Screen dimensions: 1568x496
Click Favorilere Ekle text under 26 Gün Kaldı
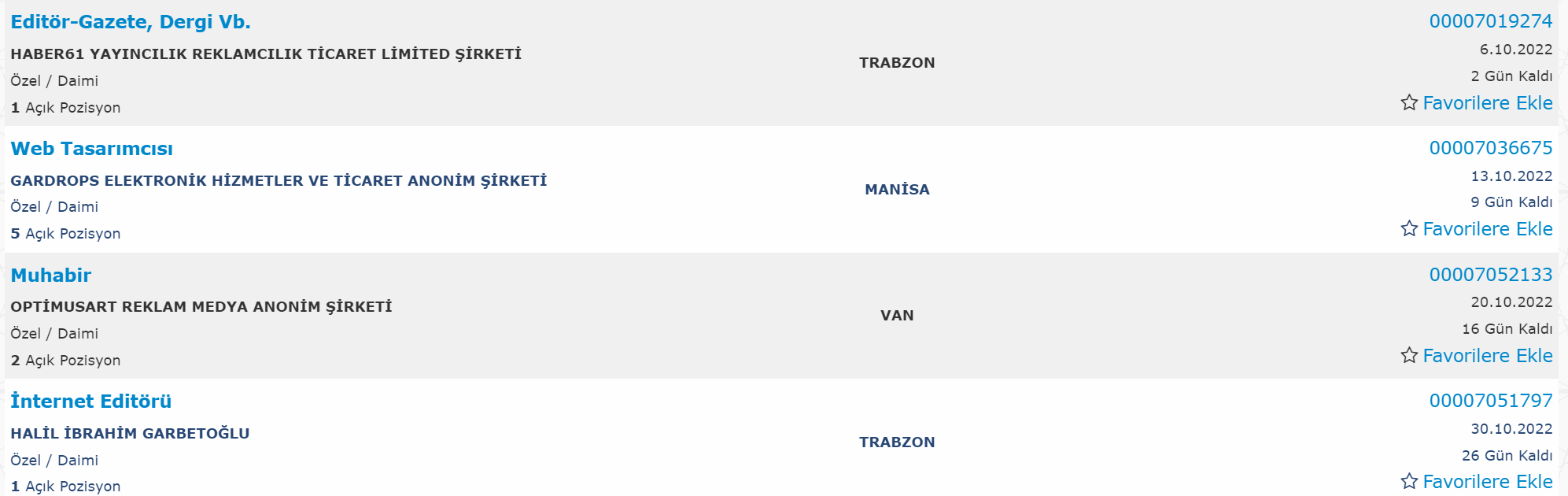pyautogui.click(x=1488, y=482)
